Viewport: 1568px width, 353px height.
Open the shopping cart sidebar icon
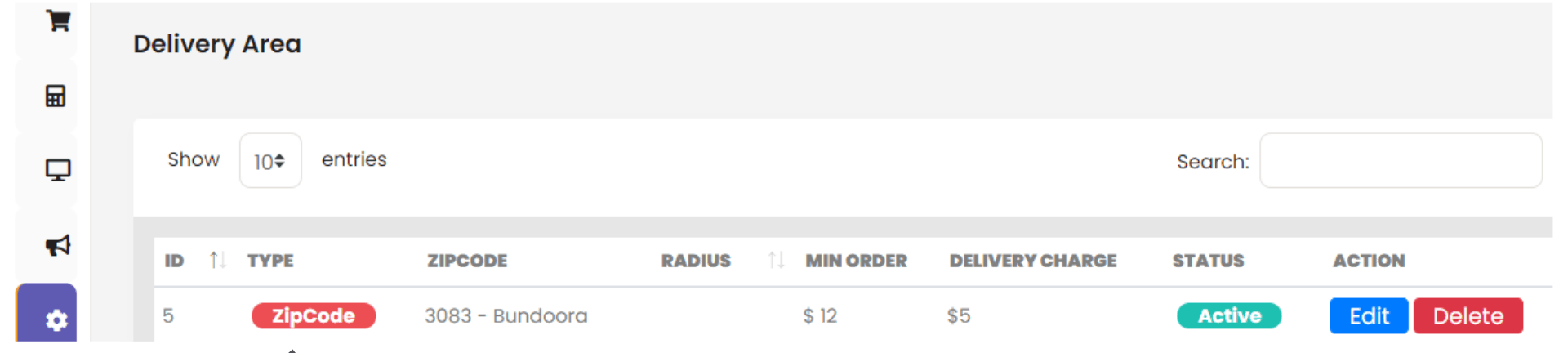(x=57, y=20)
